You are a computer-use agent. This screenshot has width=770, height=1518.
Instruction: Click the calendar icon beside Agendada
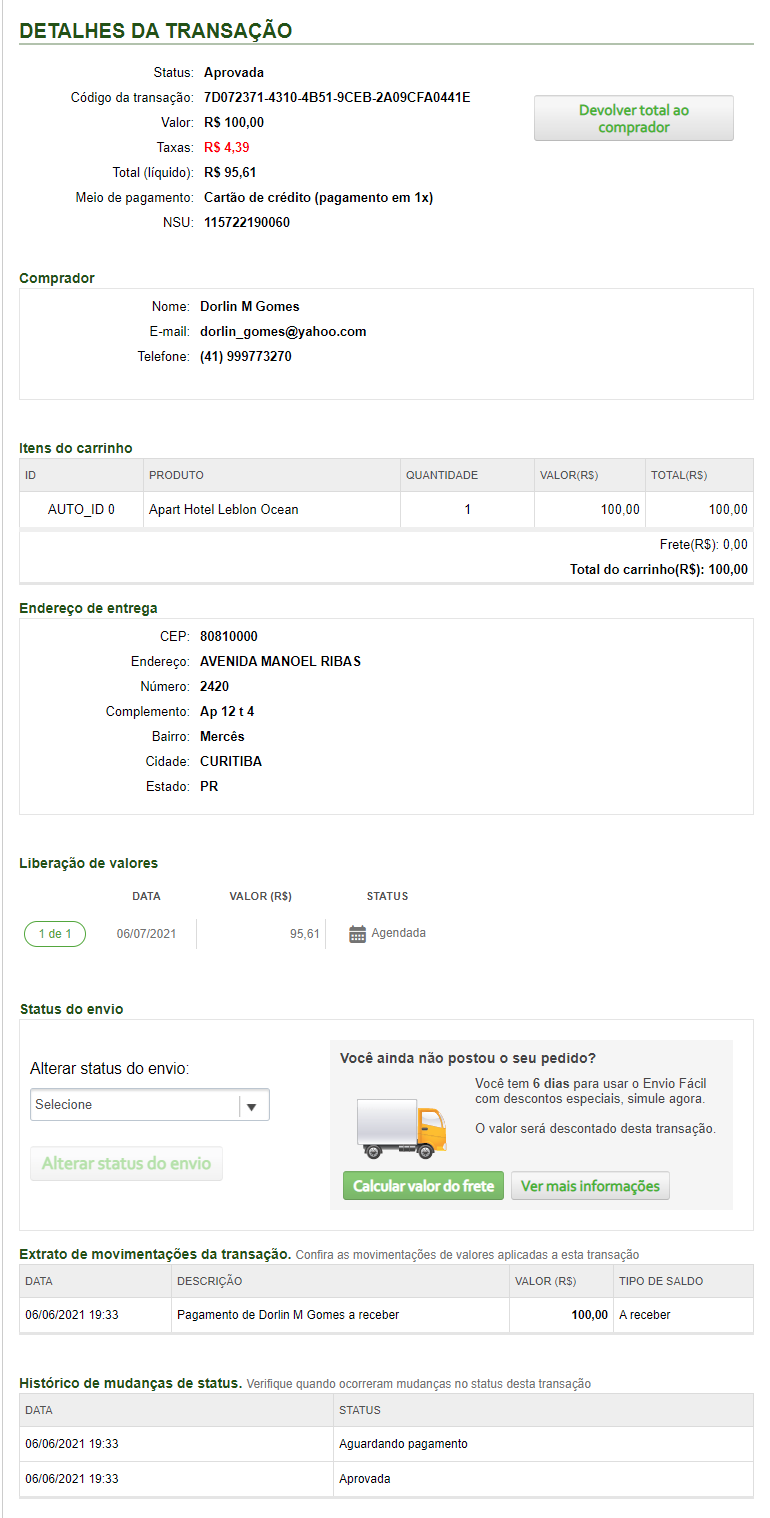(x=358, y=934)
